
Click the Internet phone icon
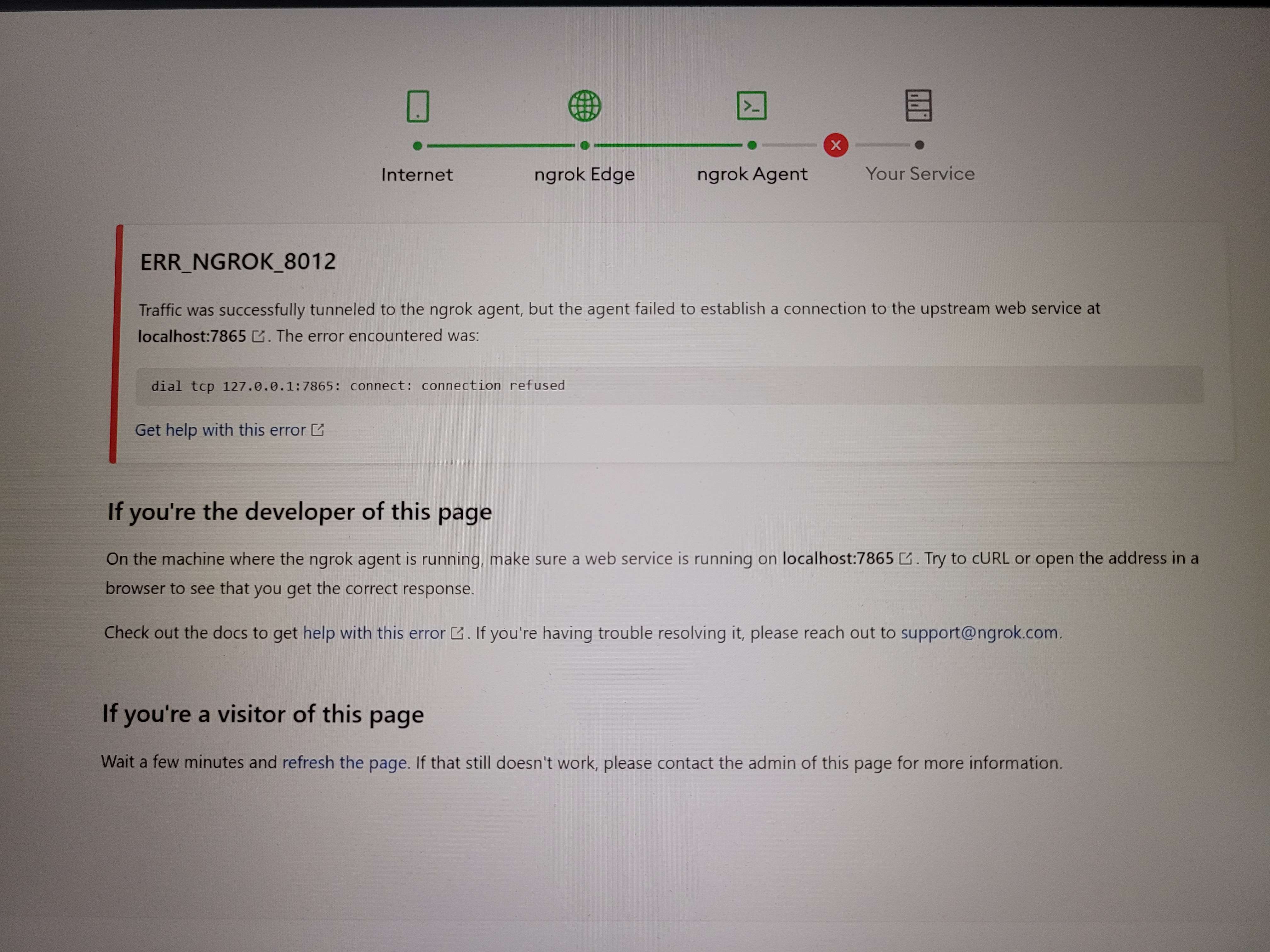point(417,106)
